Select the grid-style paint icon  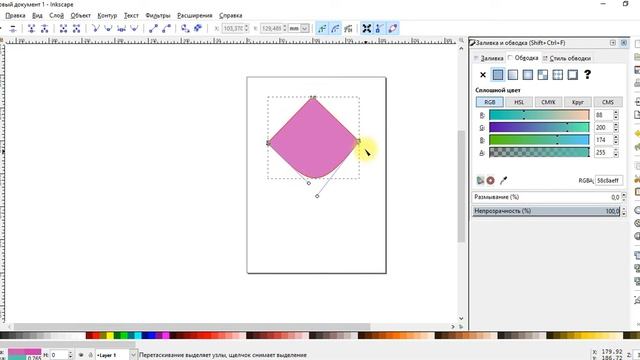[x=558, y=75]
